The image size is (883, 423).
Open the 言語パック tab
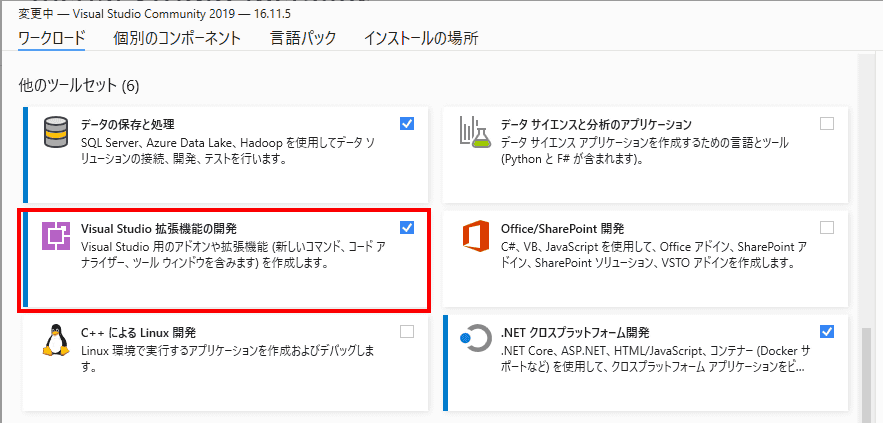tap(303, 38)
